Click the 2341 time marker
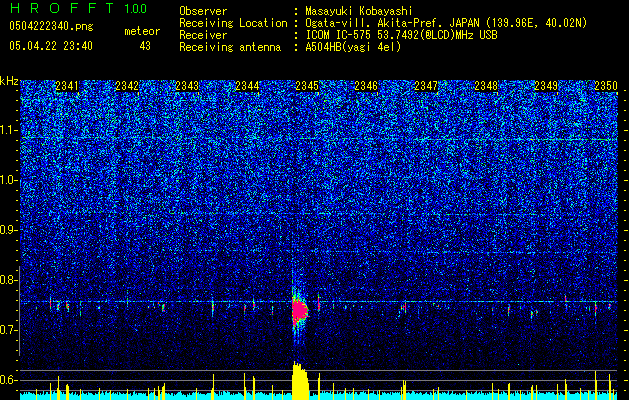 [x=67, y=86]
